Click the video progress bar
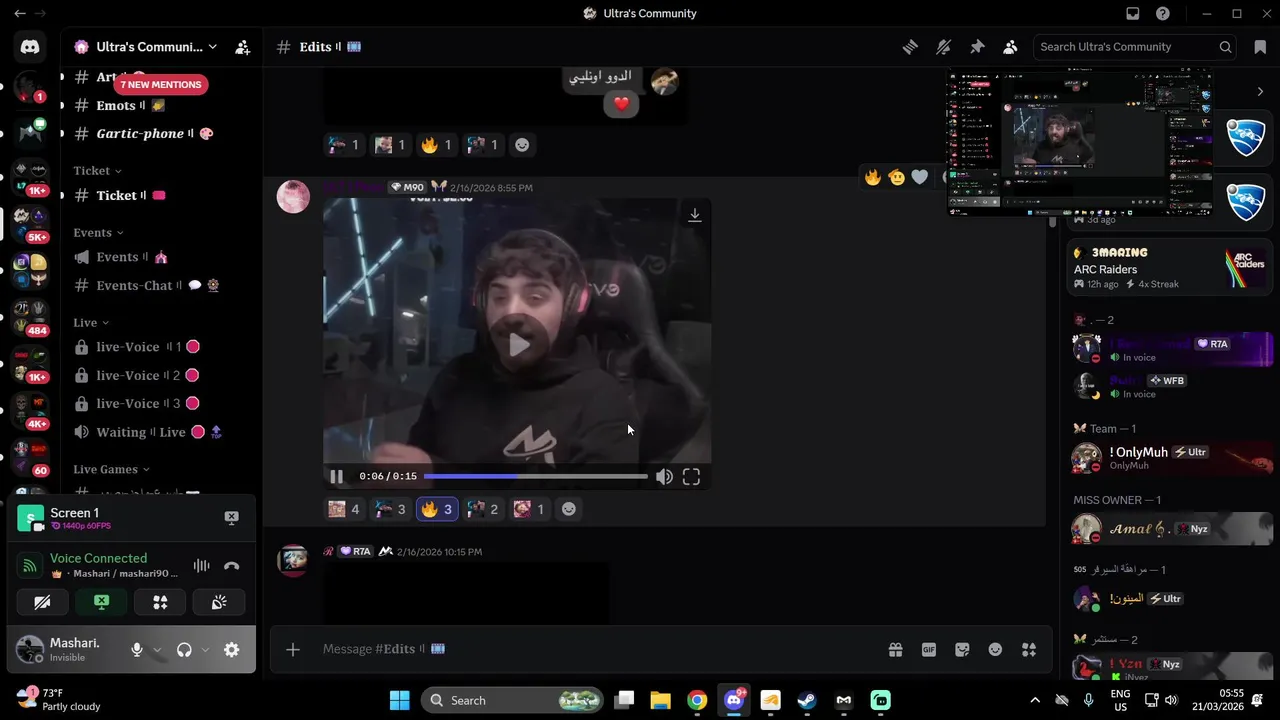This screenshot has width=1280, height=720. (x=535, y=477)
